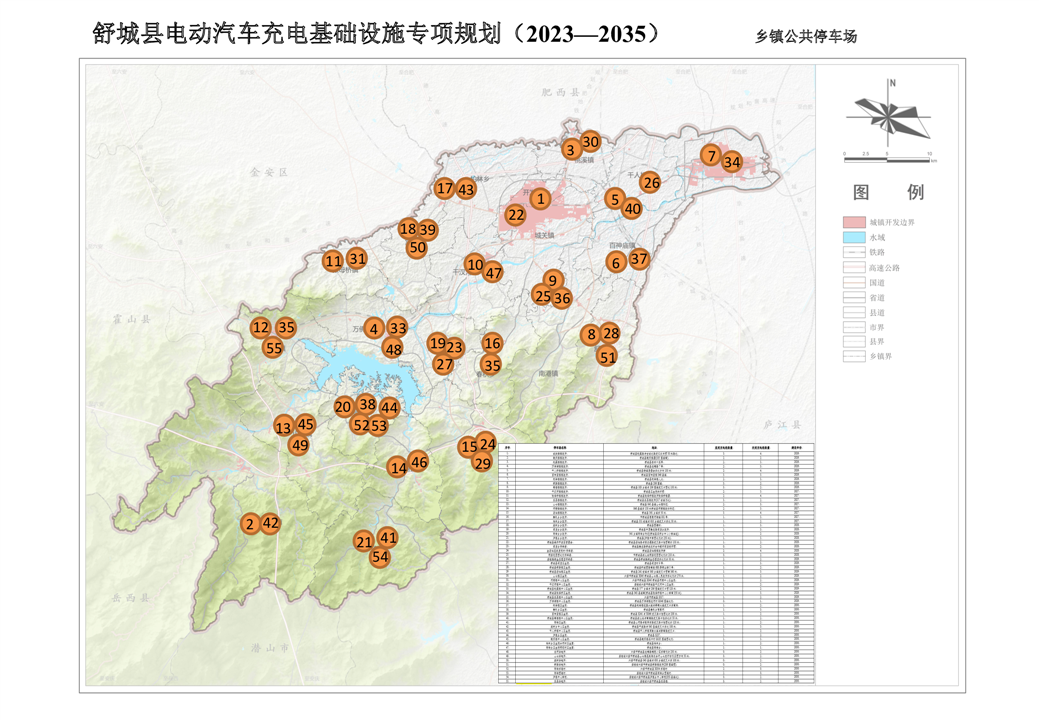Select marker number 13
This screenshot has height=720, width=1039.
[283, 427]
